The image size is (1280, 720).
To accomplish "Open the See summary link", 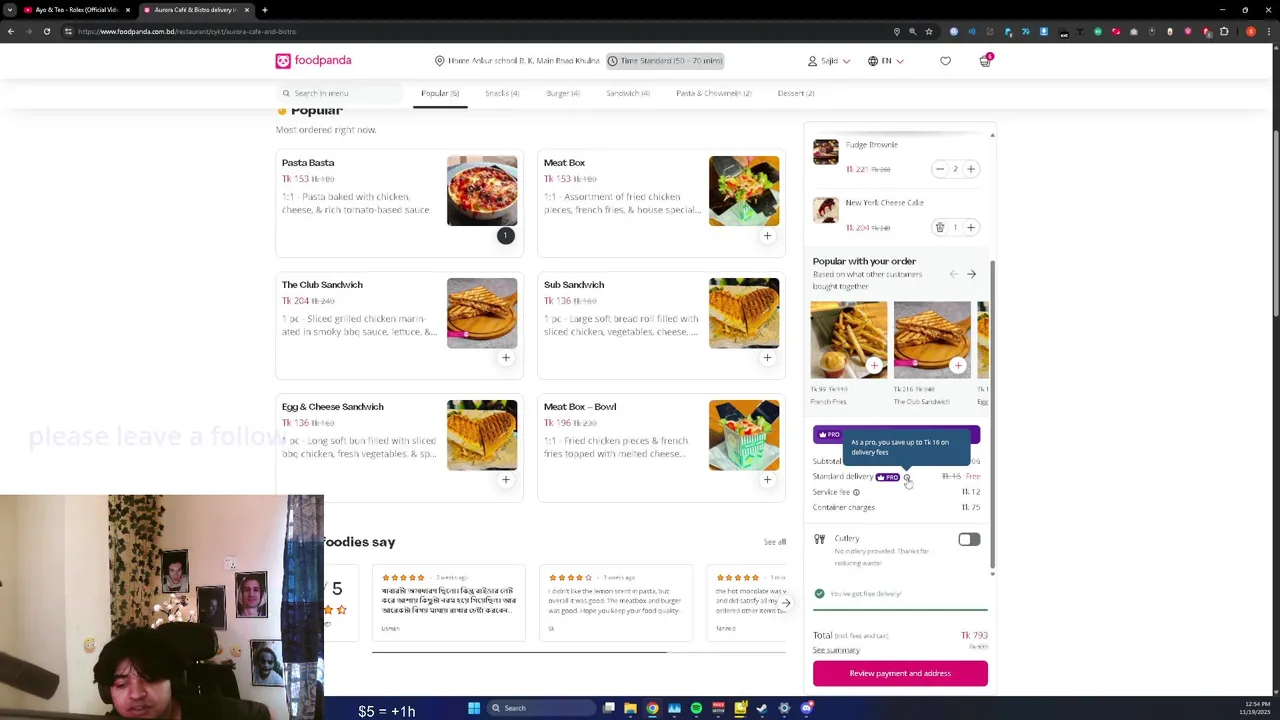I will point(836,651).
